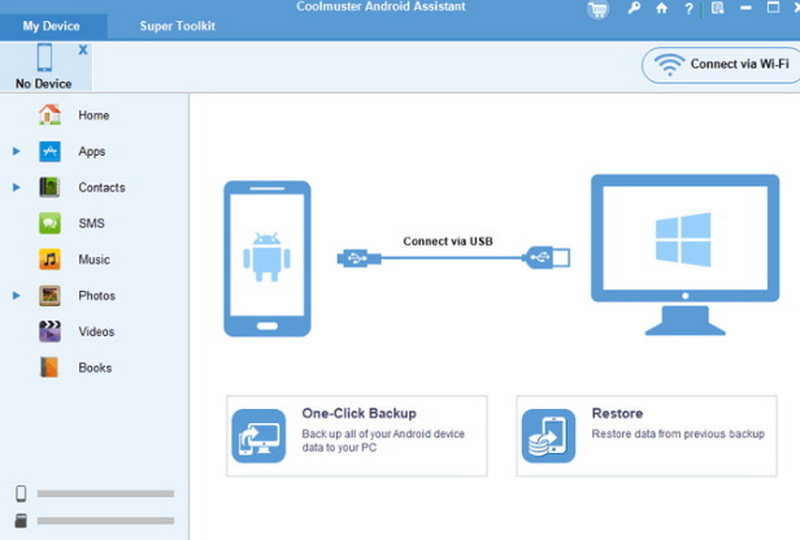Click the Home house icon in sidebar
Viewport: 800px width, 540px height.
[x=49, y=115]
